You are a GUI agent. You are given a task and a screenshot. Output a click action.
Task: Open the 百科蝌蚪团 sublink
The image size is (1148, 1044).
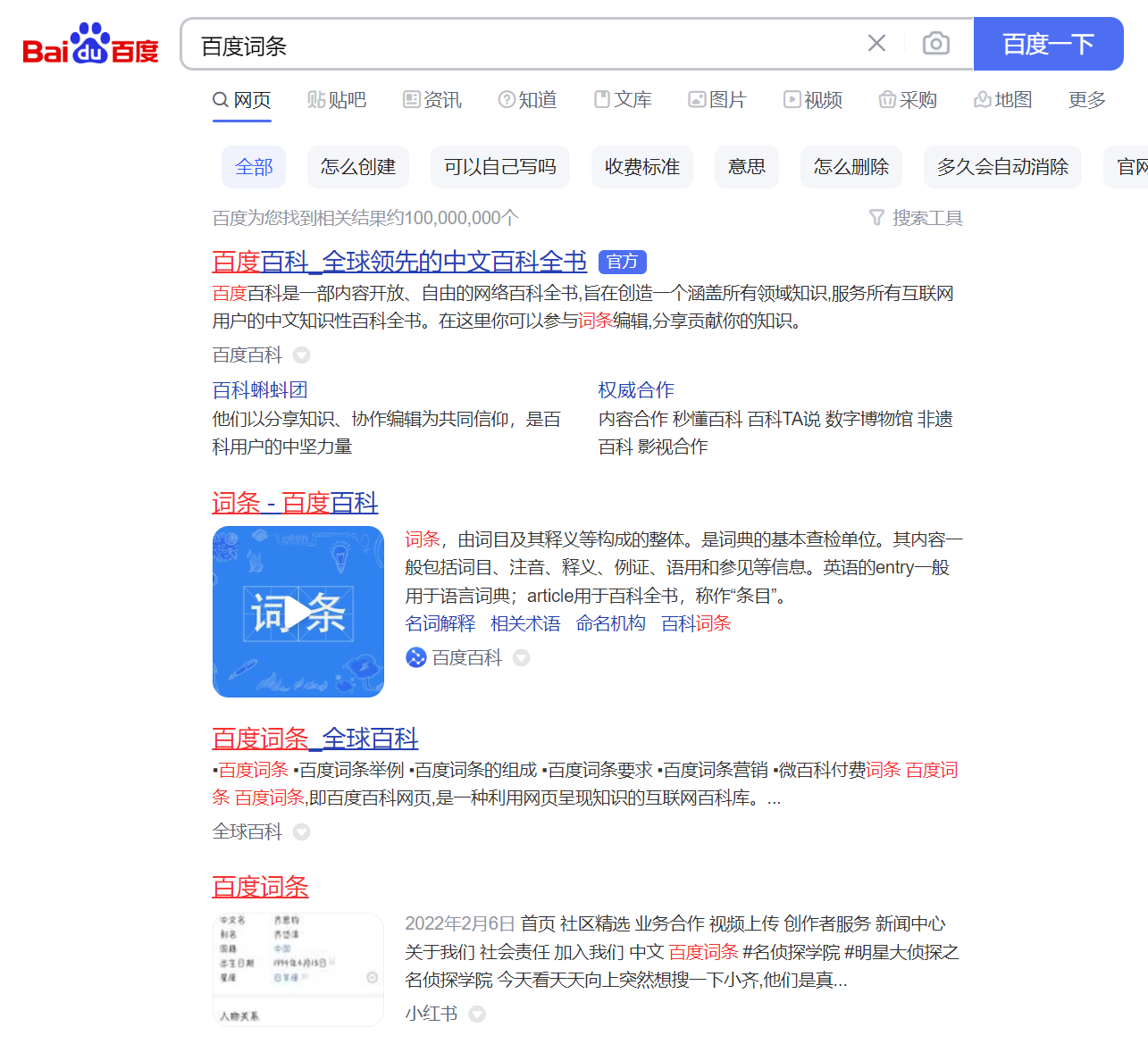pyautogui.click(x=260, y=390)
